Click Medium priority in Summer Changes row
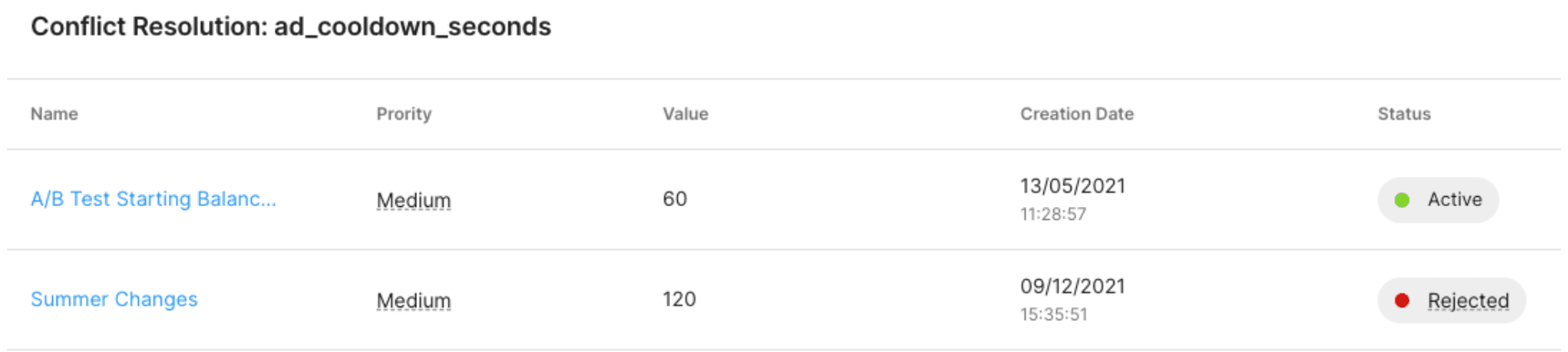The width and height of the screenshot is (1568, 352). (x=413, y=300)
